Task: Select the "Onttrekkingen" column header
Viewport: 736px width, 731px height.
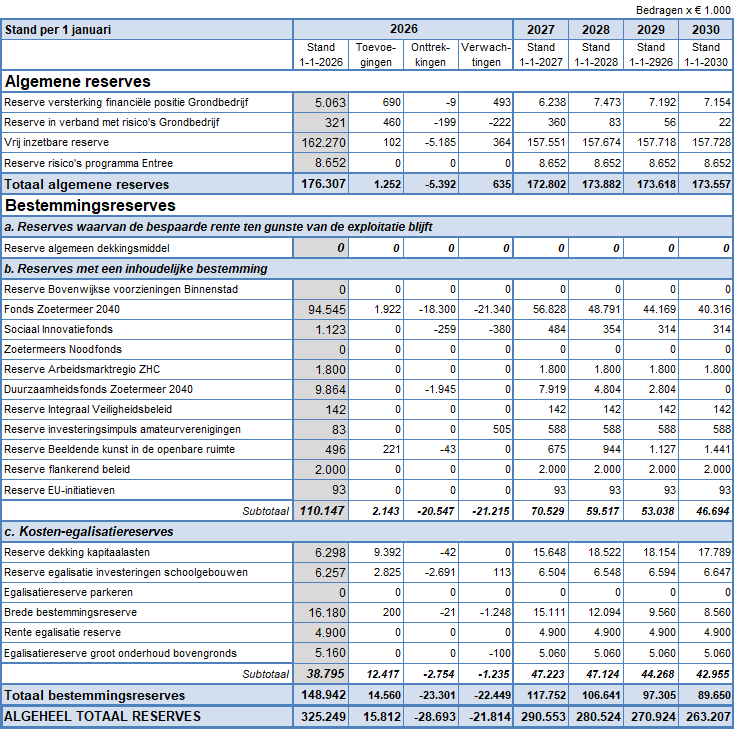Action: tap(431, 55)
